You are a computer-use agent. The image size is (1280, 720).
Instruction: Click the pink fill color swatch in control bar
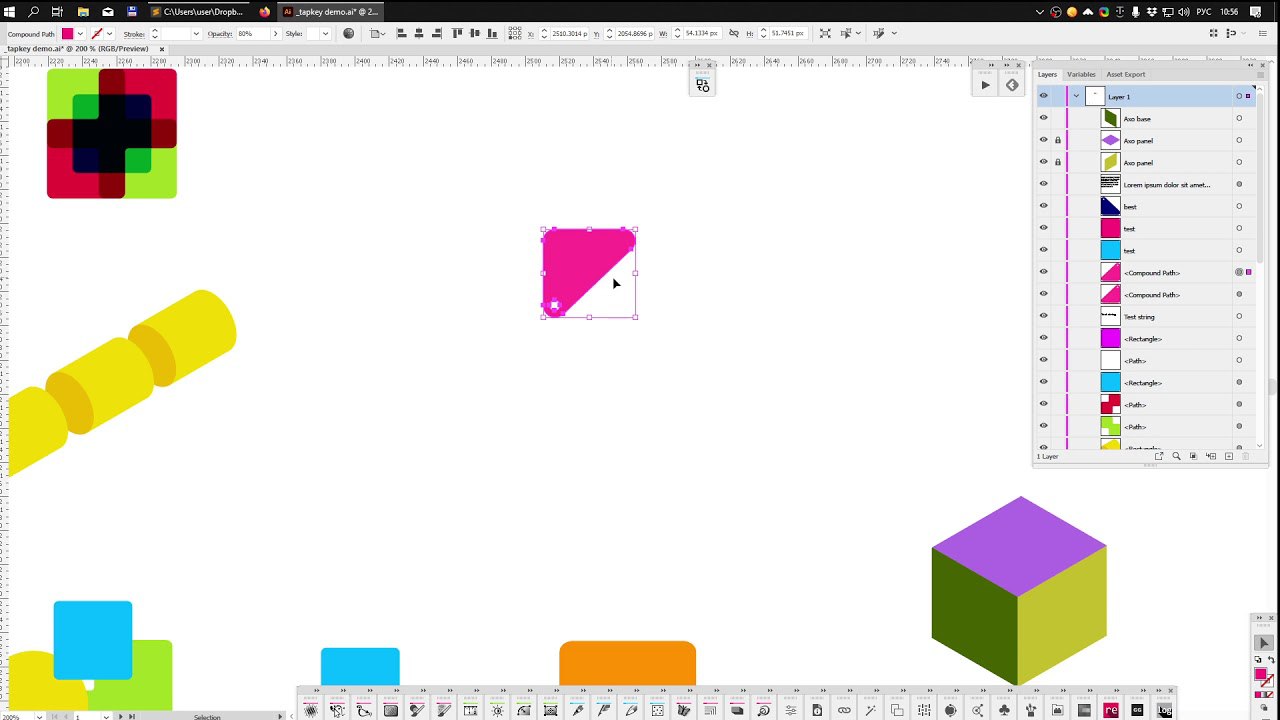(x=67, y=34)
